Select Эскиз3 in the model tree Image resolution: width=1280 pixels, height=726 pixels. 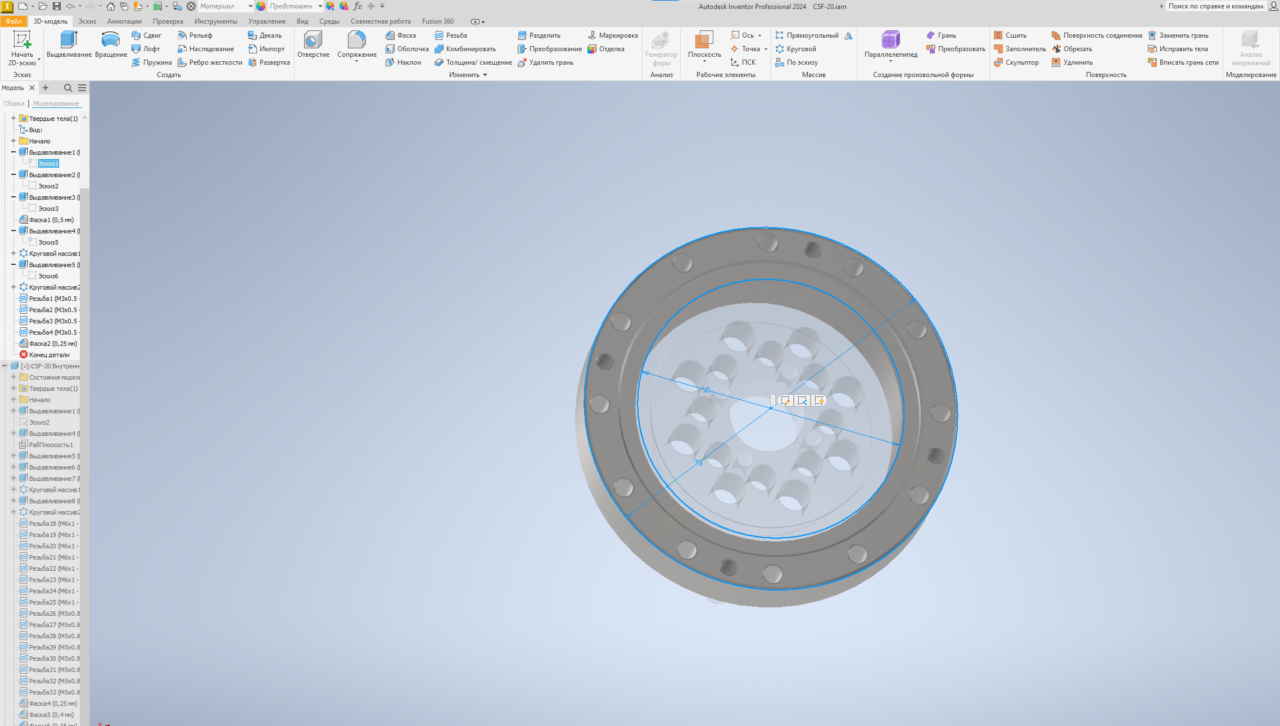(x=48, y=208)
